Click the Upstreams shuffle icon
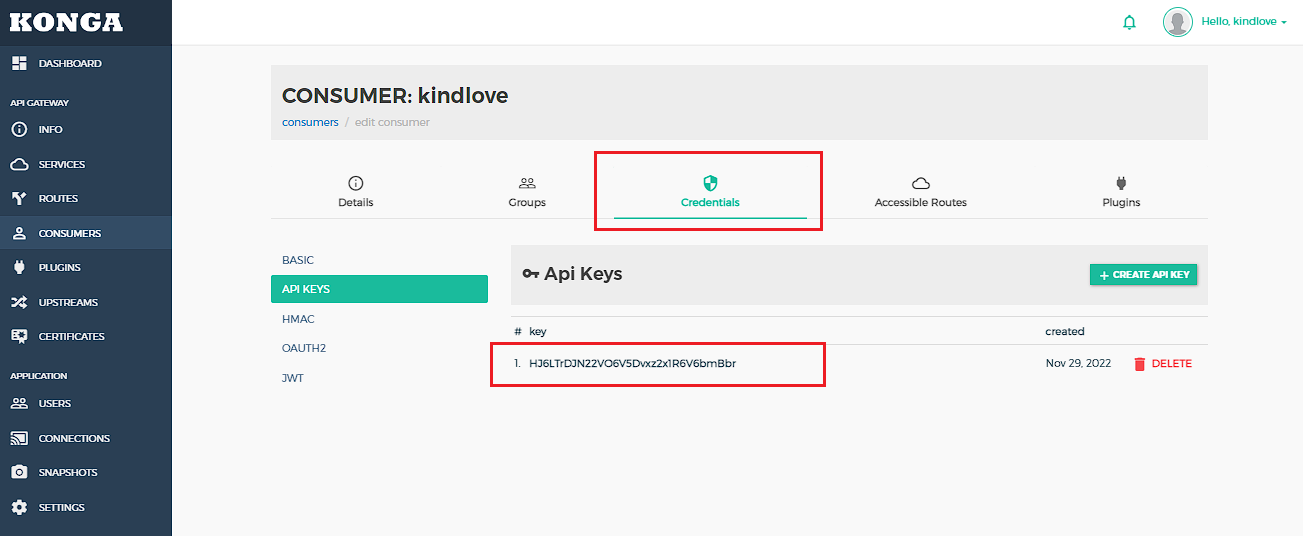Image resolution: width=1303 pixels, height=536 pixels. click(19, 302)
